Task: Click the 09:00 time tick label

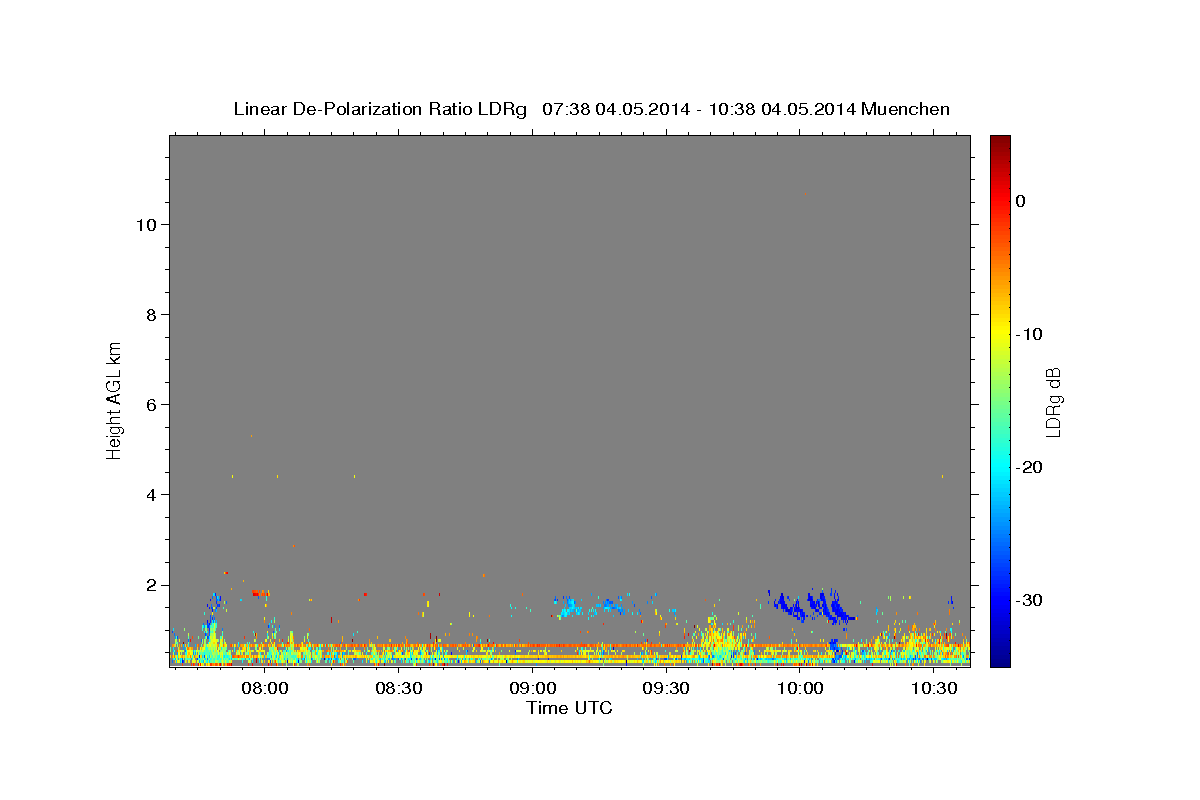Action: [x=533, y=689]
